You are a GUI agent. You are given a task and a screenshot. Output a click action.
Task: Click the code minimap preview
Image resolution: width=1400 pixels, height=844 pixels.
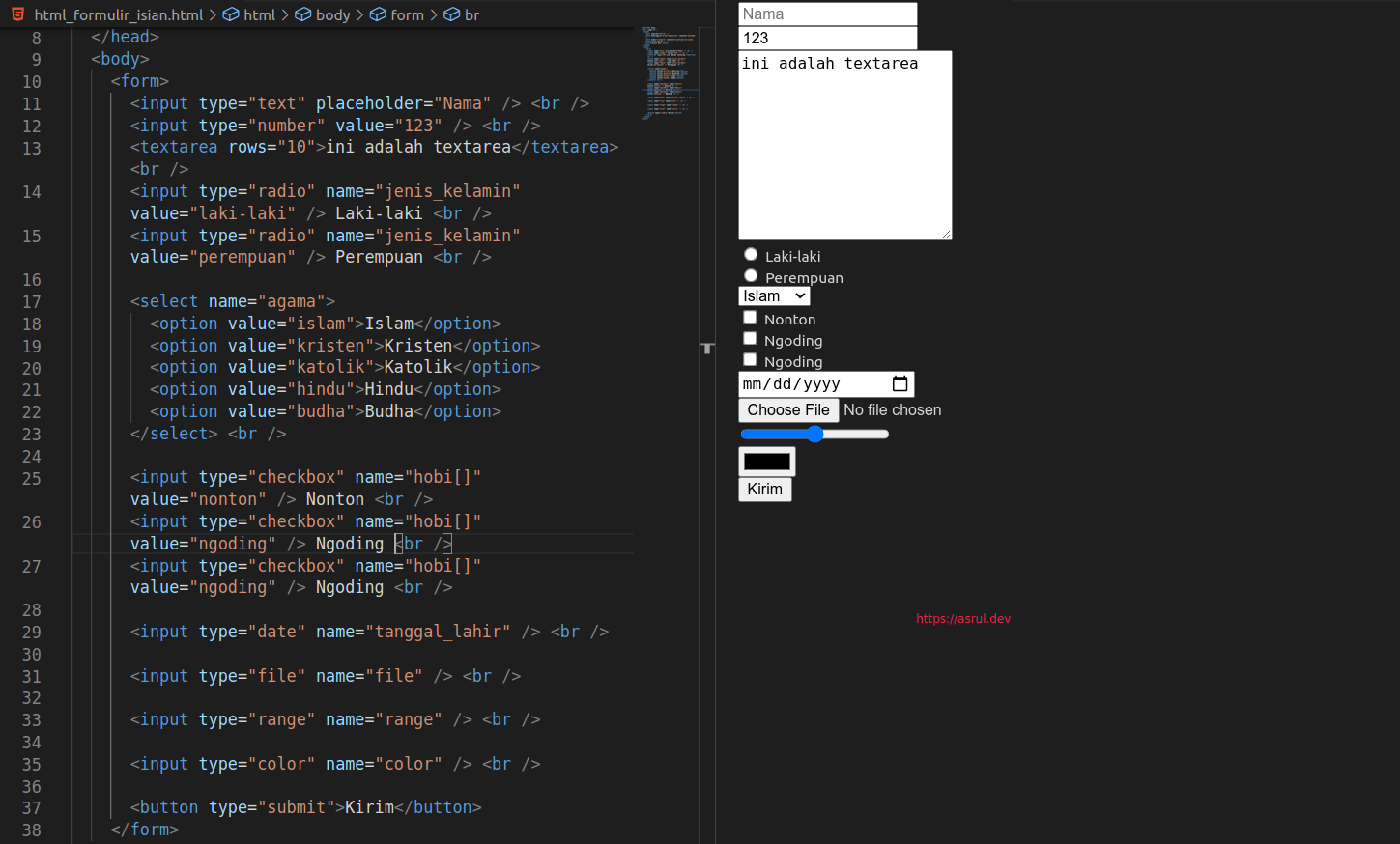[669, 72]
